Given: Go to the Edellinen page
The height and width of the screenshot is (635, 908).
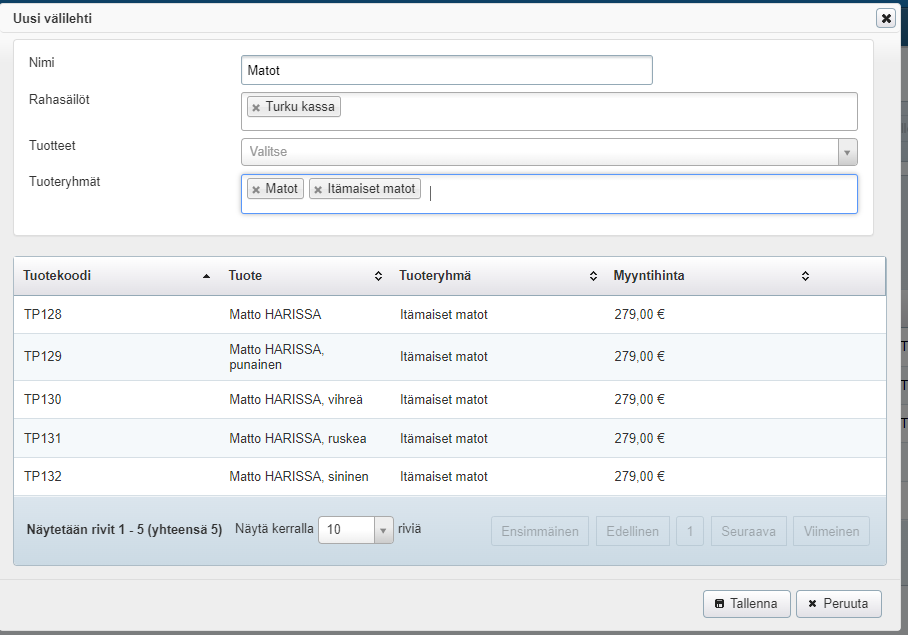Looking at the screenshot, I should click(x=632, y=531).
